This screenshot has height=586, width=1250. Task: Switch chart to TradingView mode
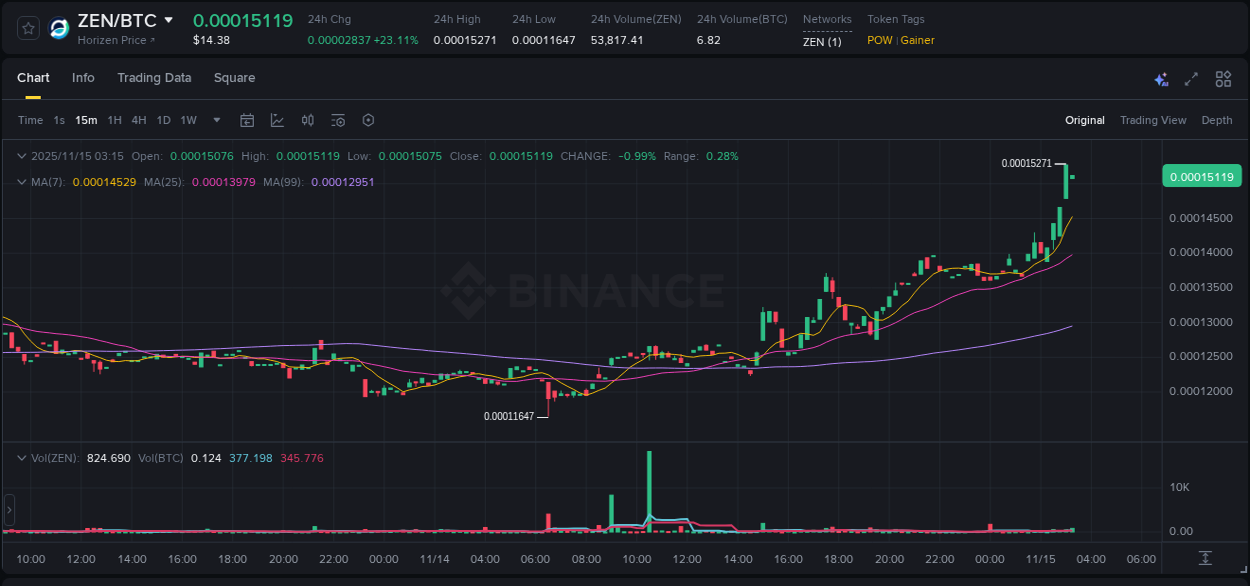1152,120
